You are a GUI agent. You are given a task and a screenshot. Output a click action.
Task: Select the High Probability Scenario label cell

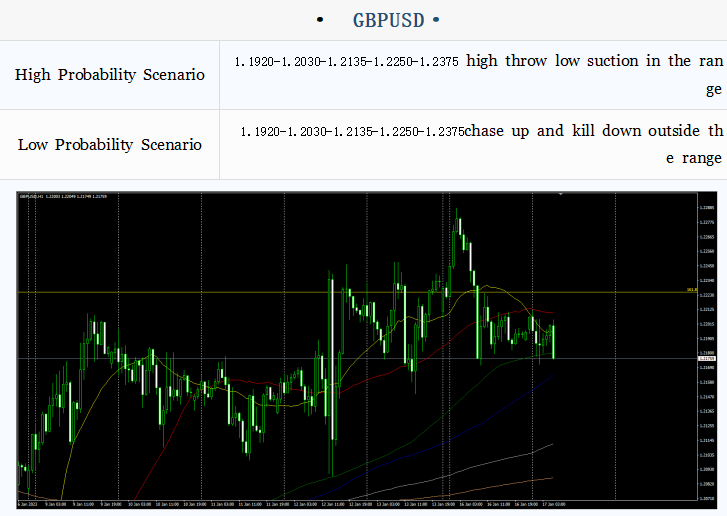click(109, 75)
